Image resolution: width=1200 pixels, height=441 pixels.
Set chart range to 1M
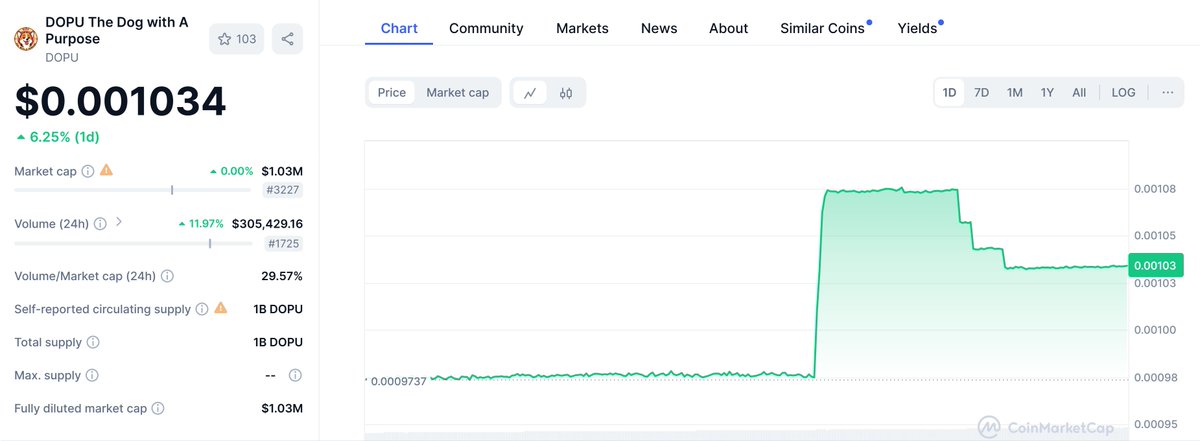[x=1015, y=92]
